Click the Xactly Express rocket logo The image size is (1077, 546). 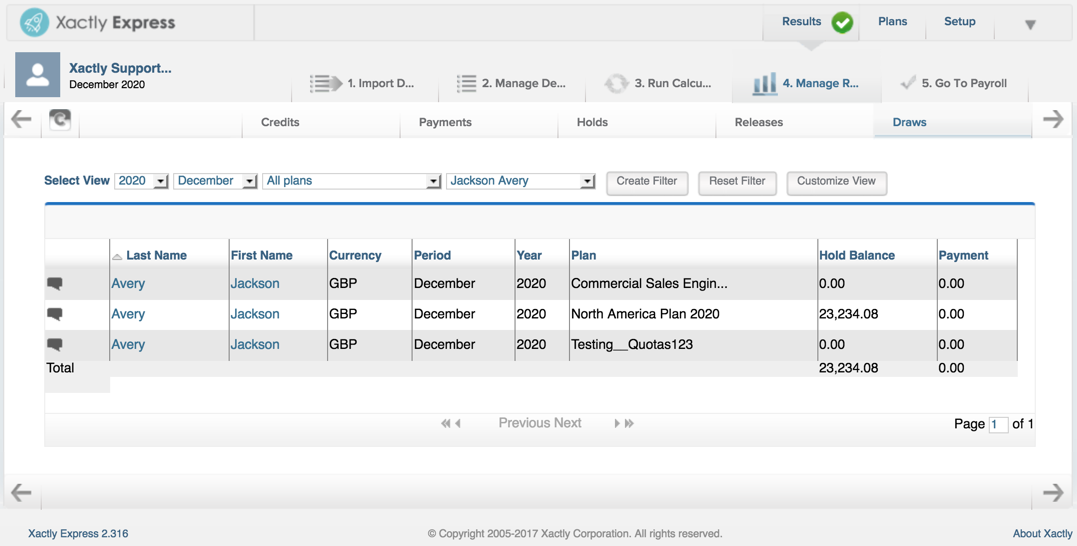click(x=34, y=23)
